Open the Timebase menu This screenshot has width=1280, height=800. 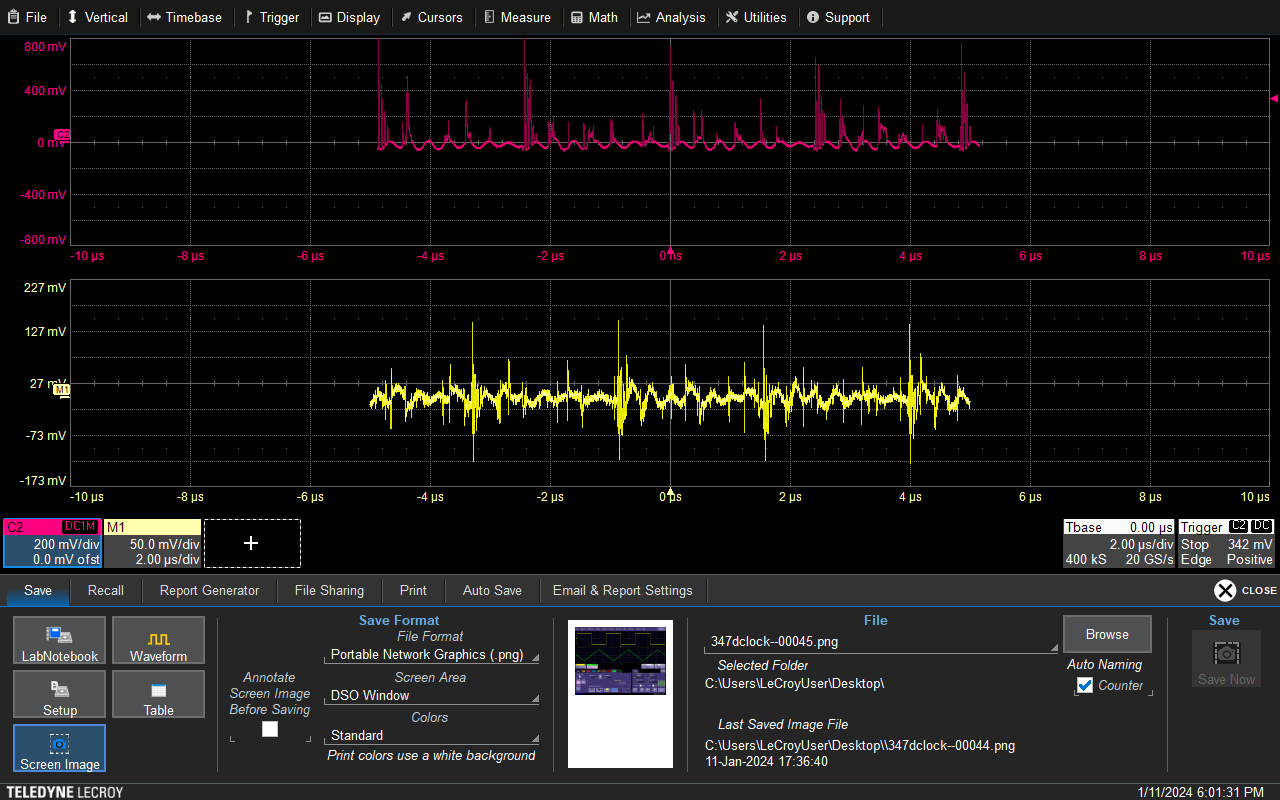[x=184, y=17]
